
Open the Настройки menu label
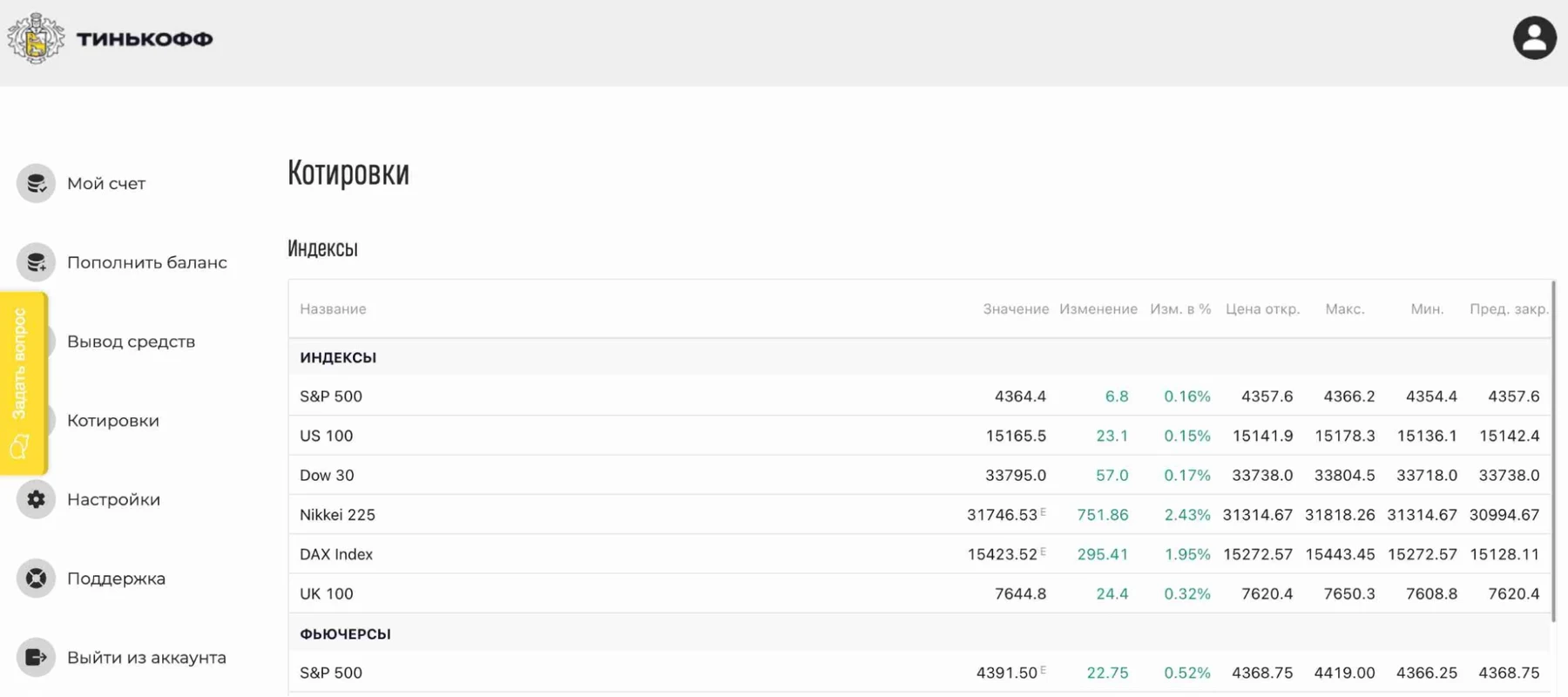pyautogui.click(x=114, y=499)
